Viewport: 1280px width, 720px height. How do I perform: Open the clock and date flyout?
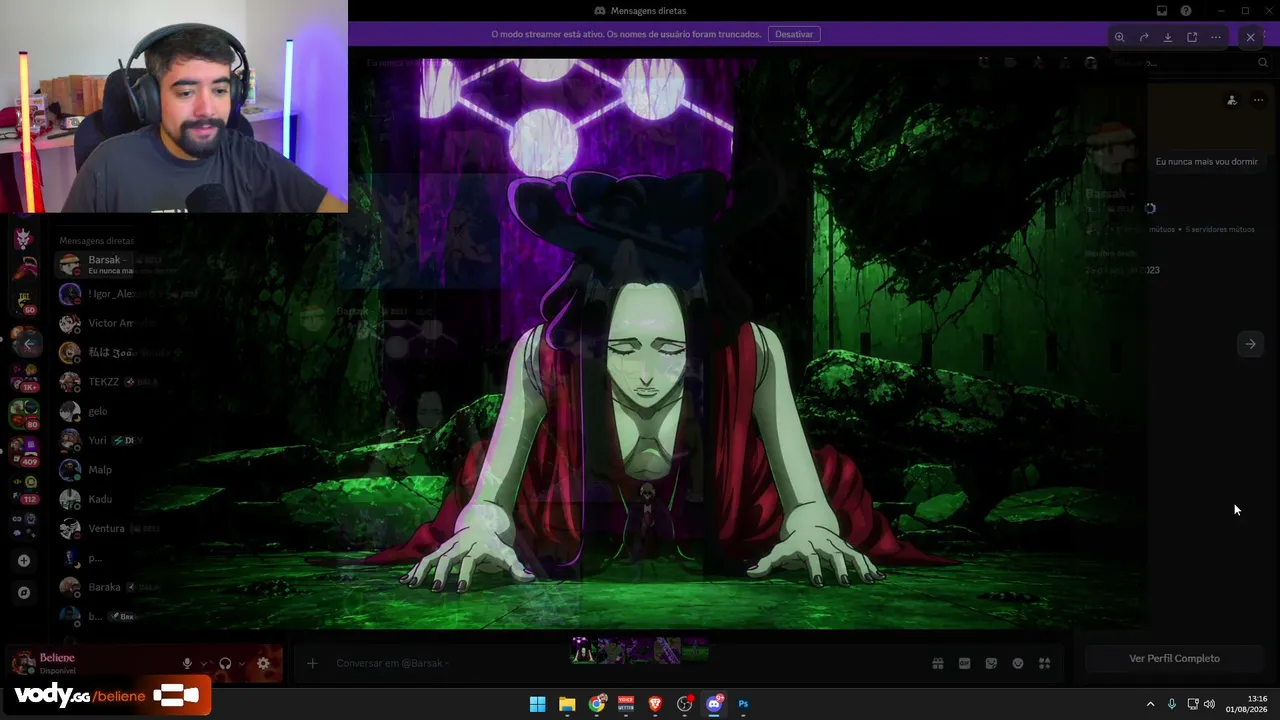tap(1249, 704)
